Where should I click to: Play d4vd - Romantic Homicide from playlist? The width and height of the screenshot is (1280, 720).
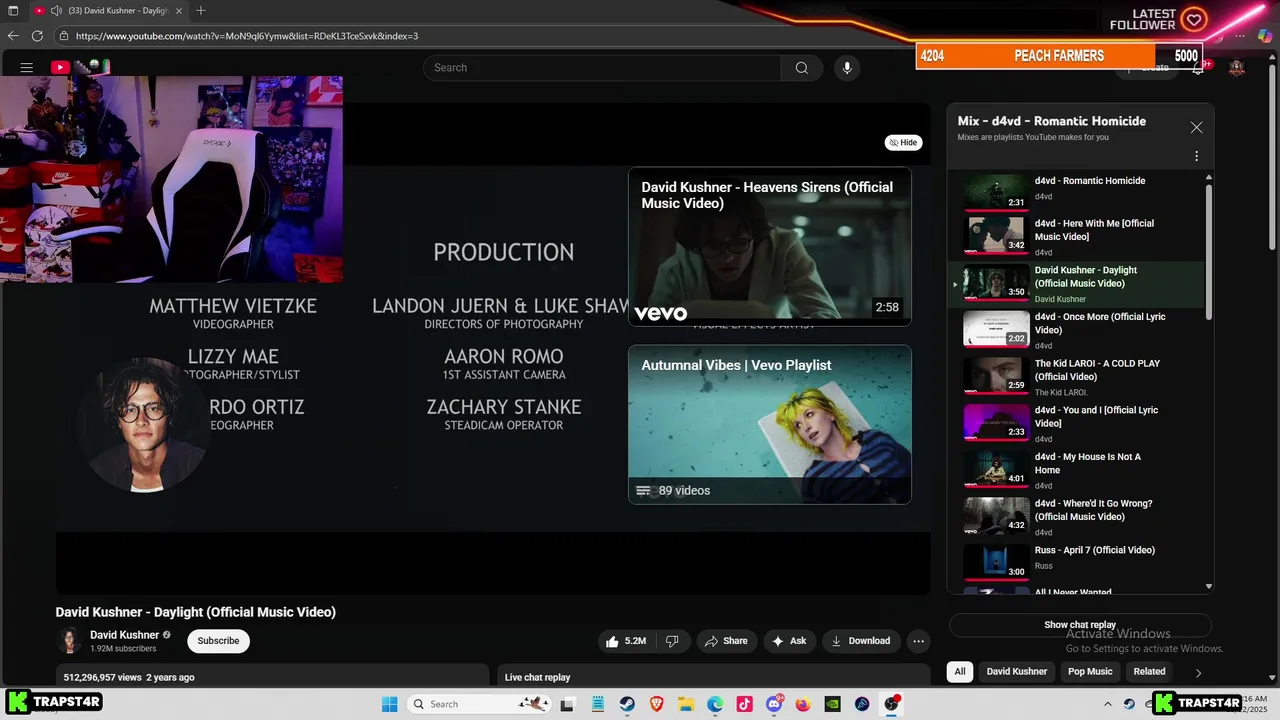click(1077, 190)
